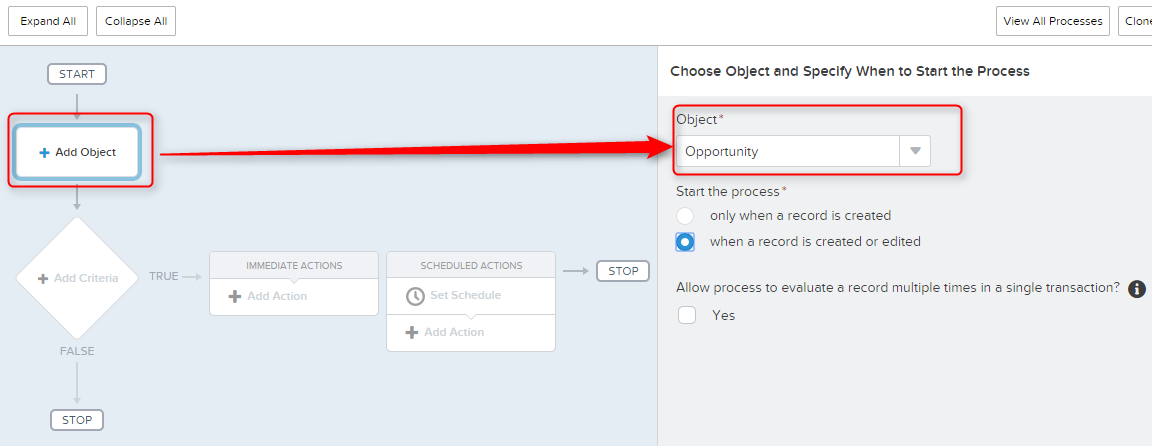The width and height of the screenshot is (1152, 446).
Task: Click the plus icon under Immediate Actions
Action: (235, 296)
